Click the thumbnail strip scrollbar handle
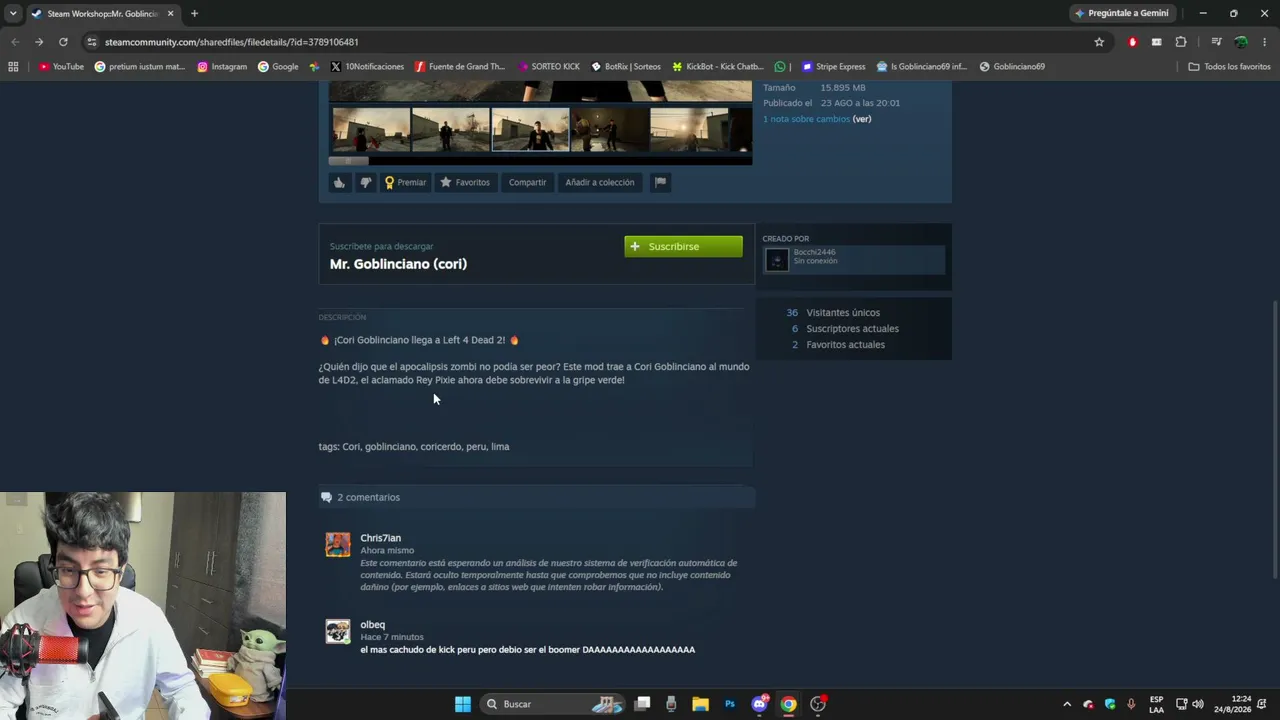 point(348,161)
